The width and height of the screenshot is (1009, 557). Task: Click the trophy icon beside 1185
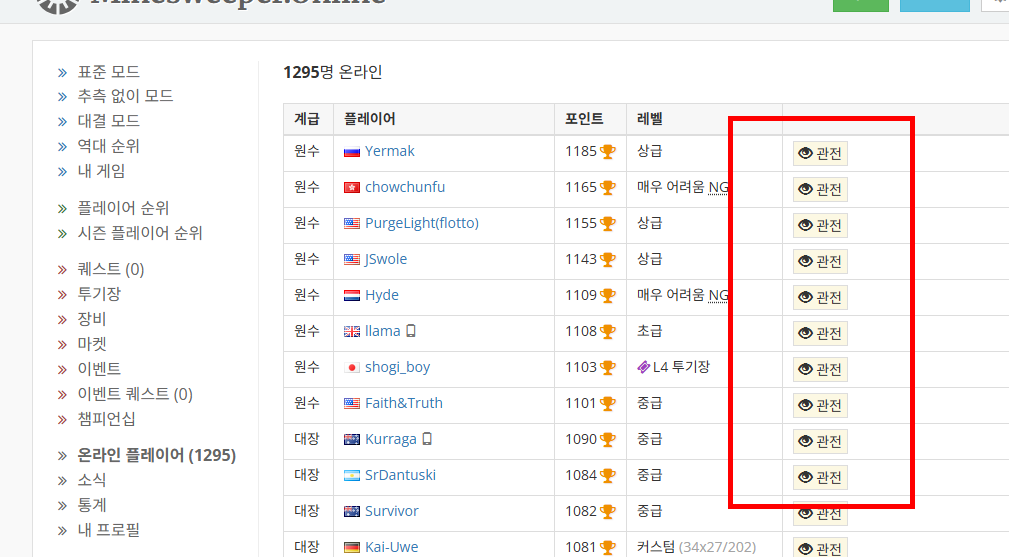(x=607, y=152)
